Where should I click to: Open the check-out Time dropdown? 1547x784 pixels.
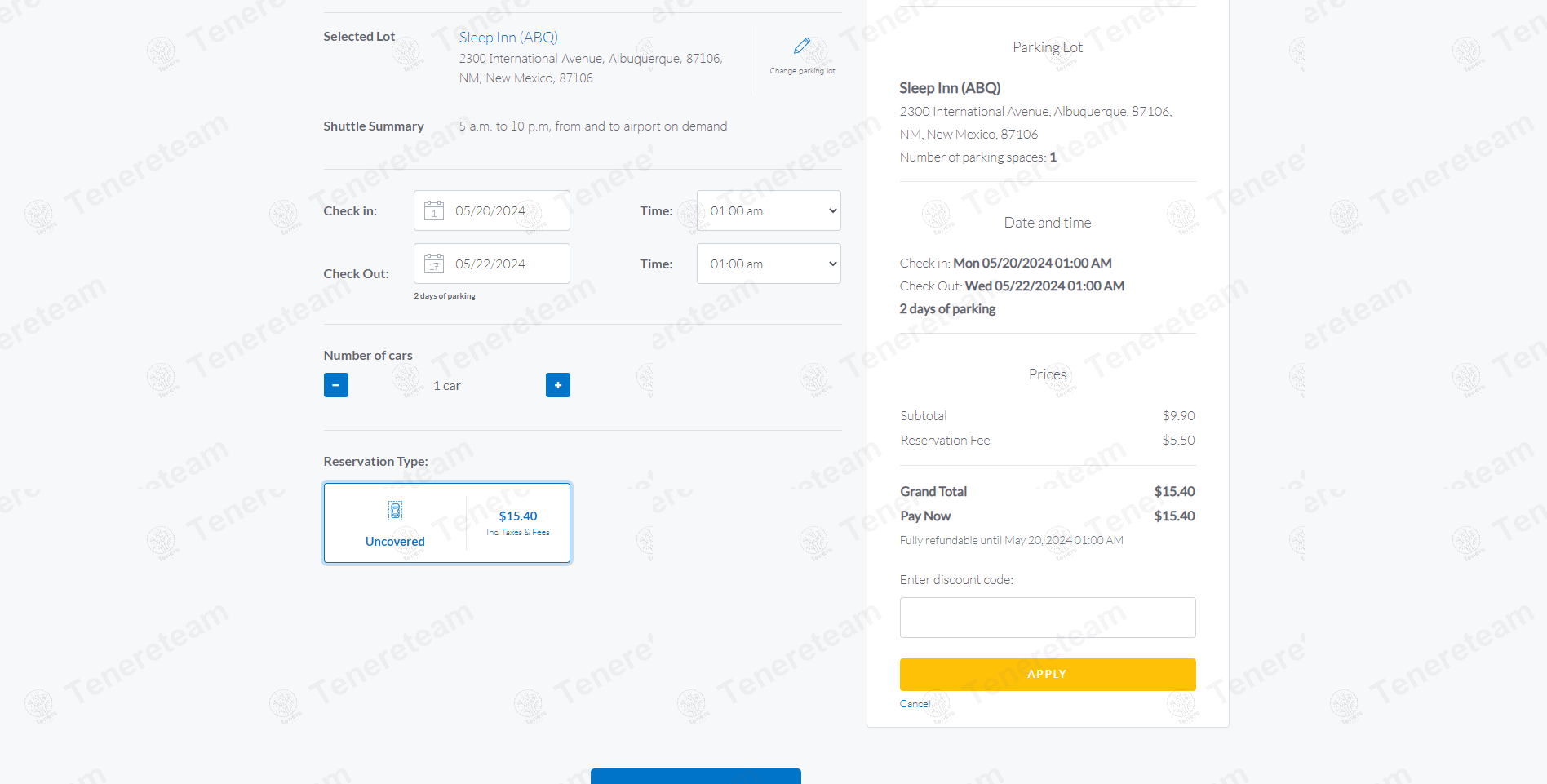[769, 264]
